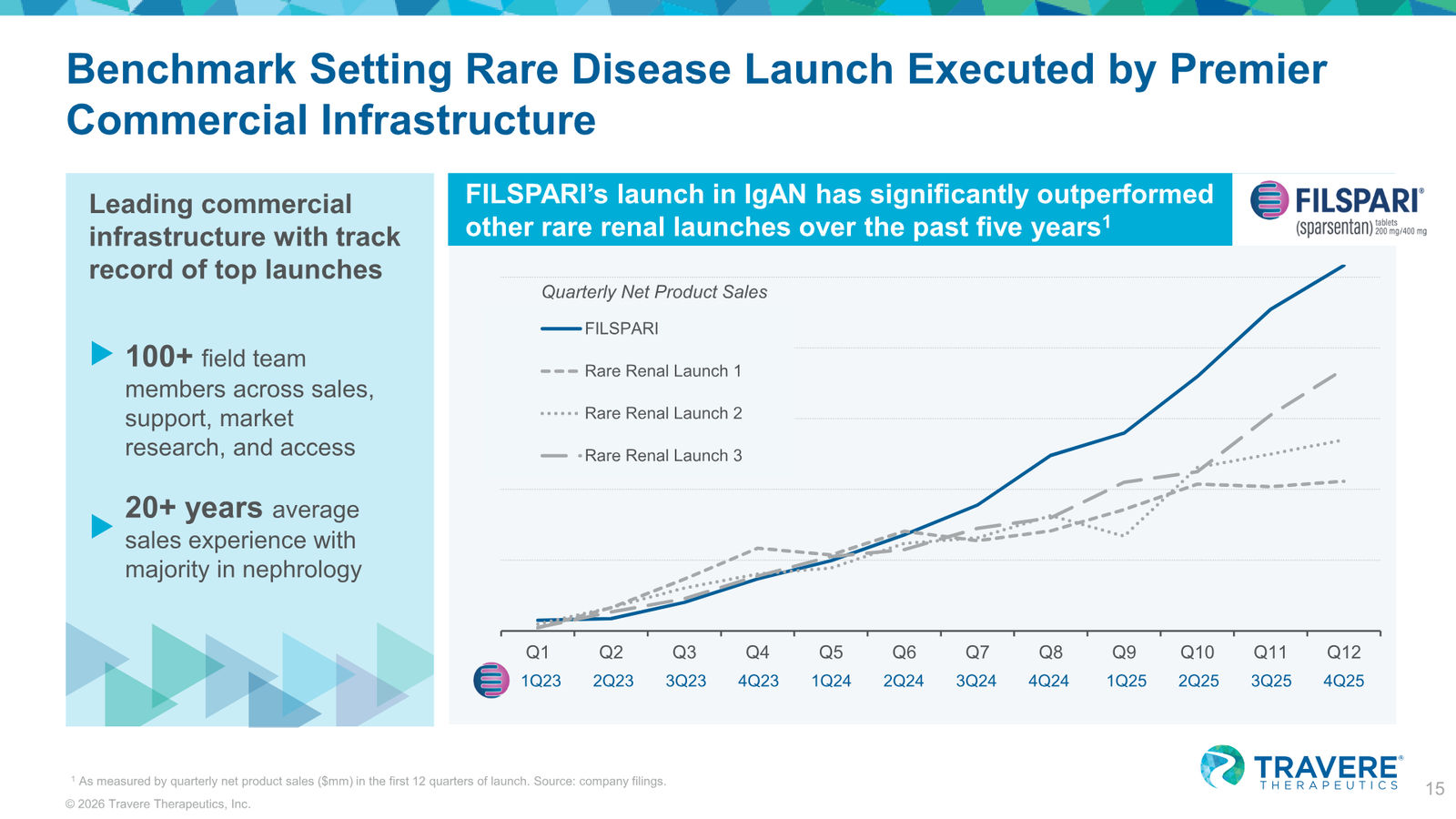
Task: Click the blue banner about FILSPARI's IgAN launch
Action: coord(839,210)
